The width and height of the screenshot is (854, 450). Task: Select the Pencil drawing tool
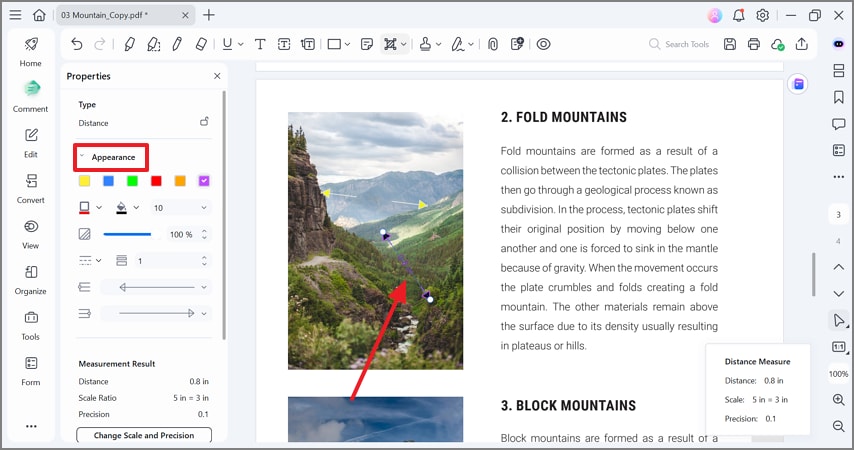pos(177,44)
